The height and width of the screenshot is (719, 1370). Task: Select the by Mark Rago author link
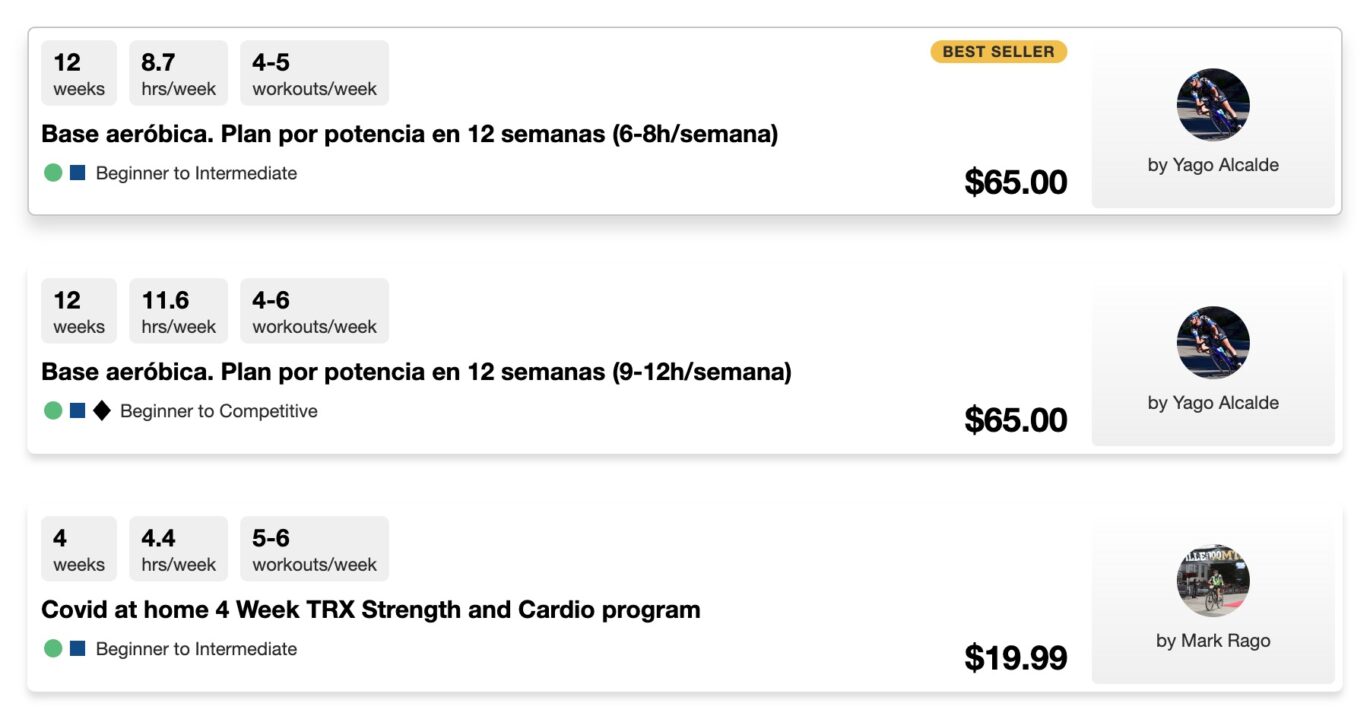tap(1213, 640)
